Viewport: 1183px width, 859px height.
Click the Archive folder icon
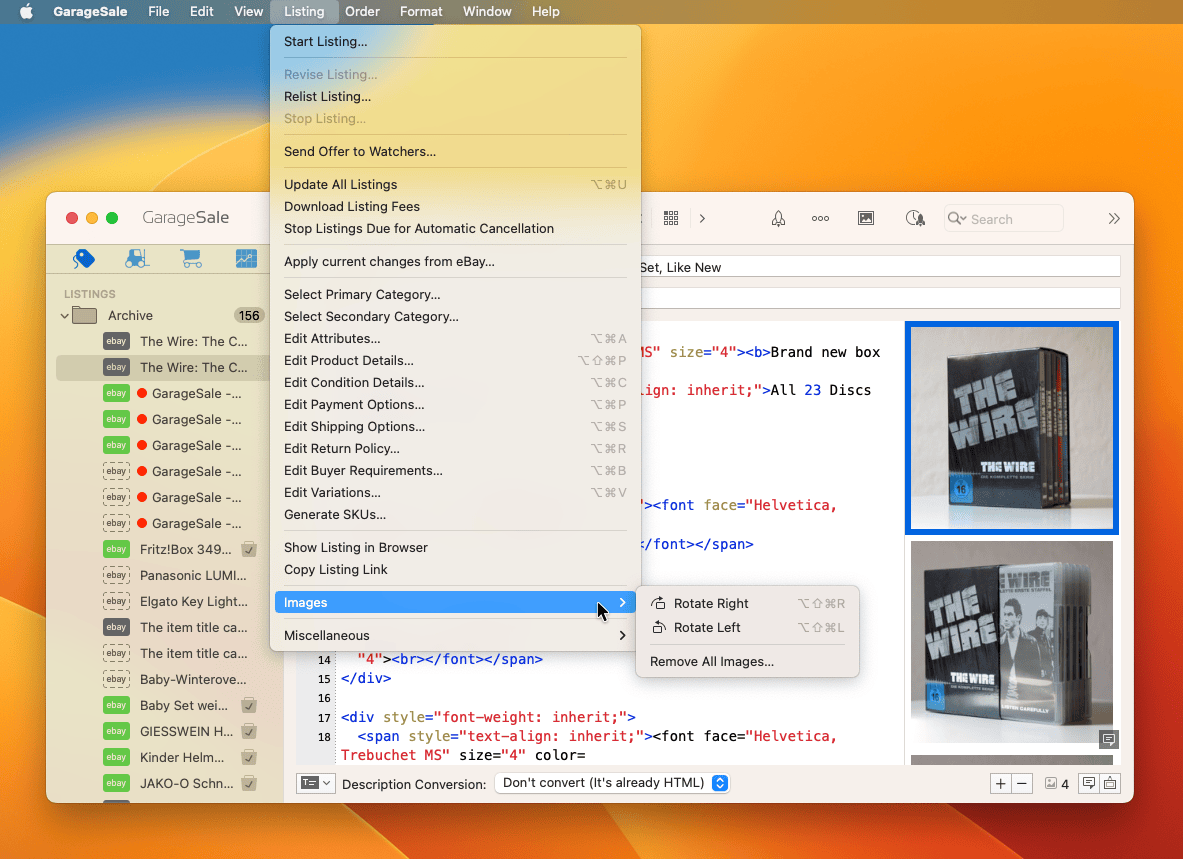click(84, 315)
